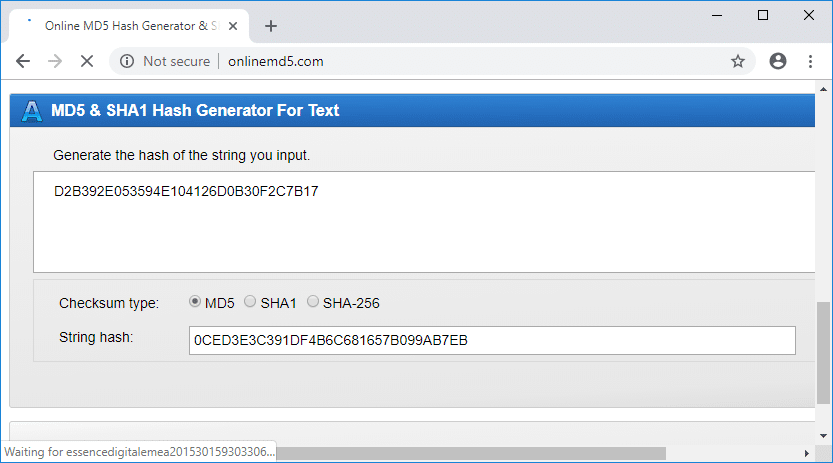The image size is (833, 463).
Task: Click the browser back arrow
Action: point(23,61)
